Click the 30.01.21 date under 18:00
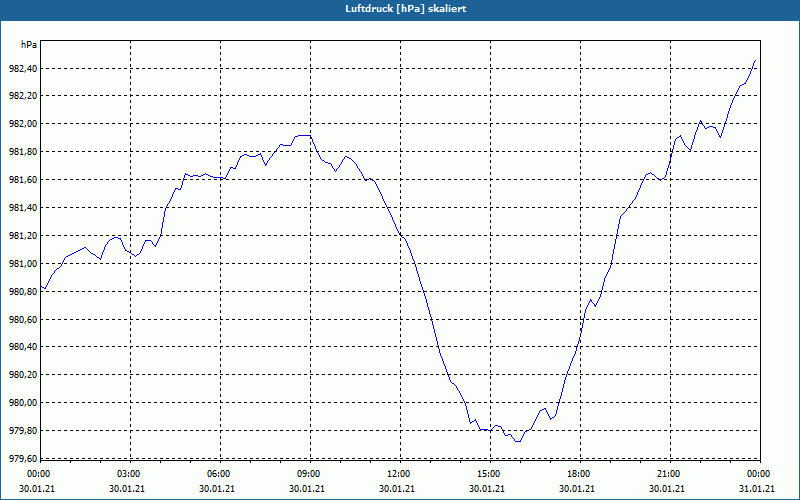 click(x=577, y=489)
